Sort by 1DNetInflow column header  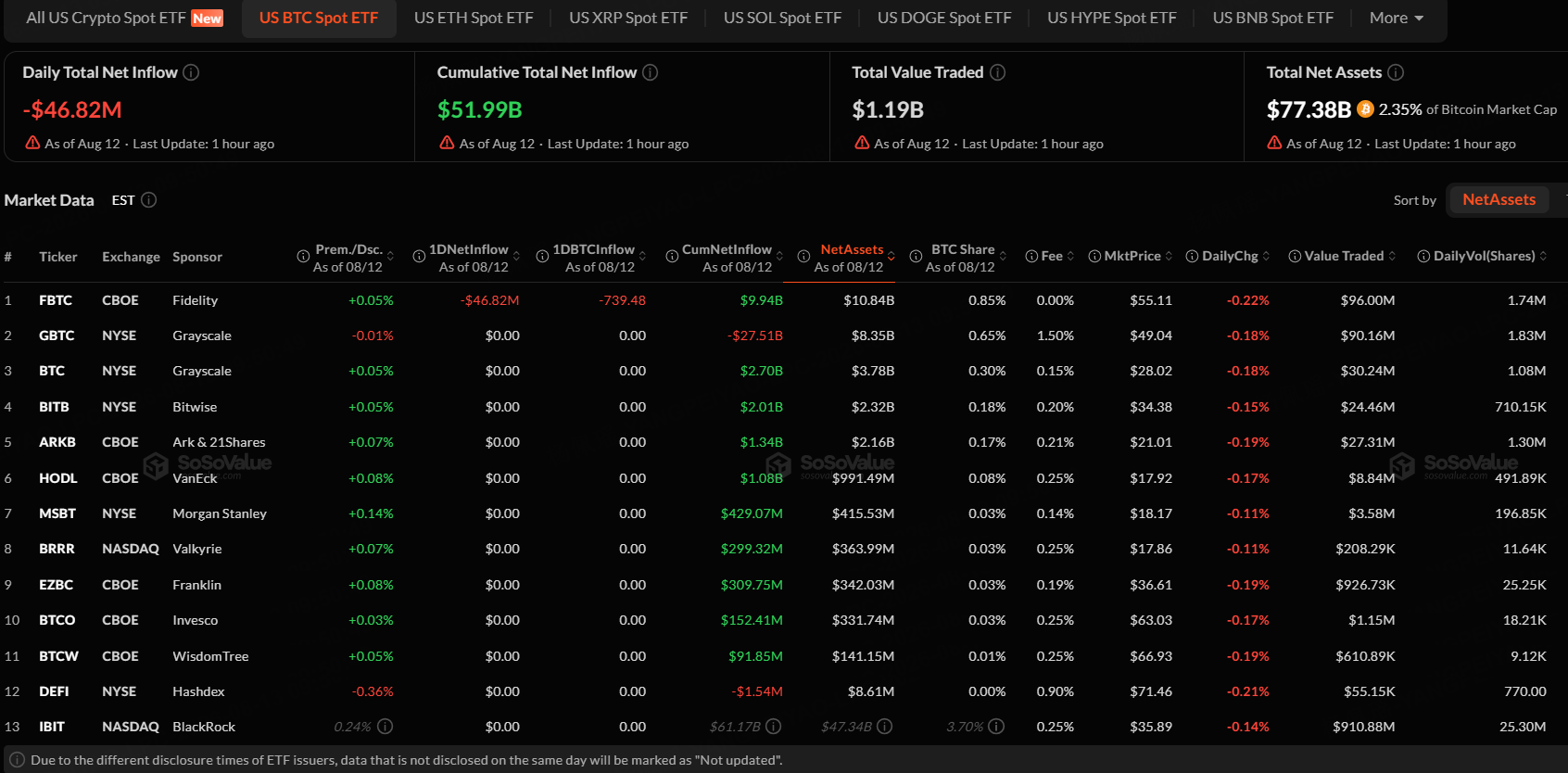[x=468, y=257]
